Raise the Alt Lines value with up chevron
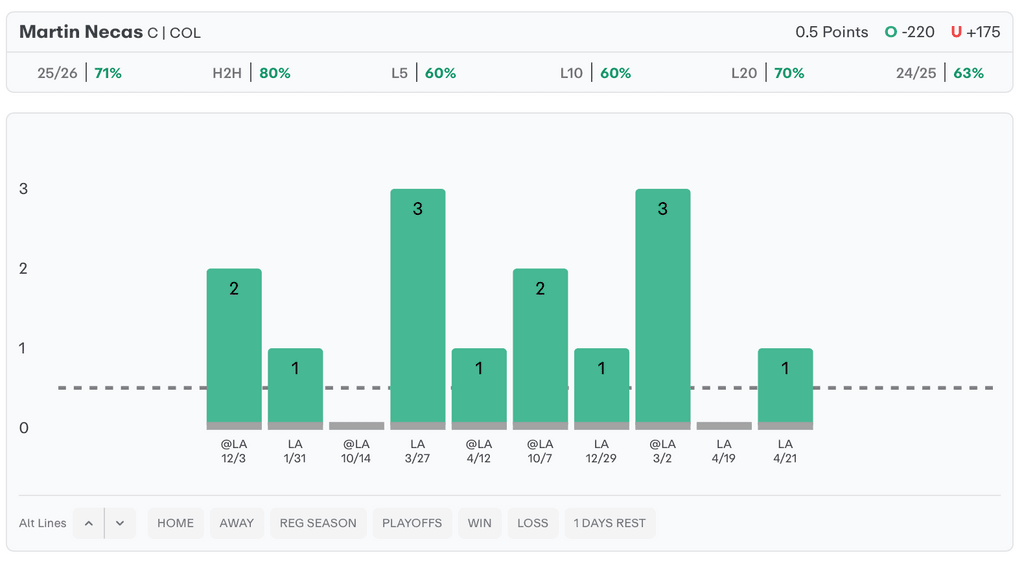Viewport: 1024px width, 563px height. (x=88, y=523)
